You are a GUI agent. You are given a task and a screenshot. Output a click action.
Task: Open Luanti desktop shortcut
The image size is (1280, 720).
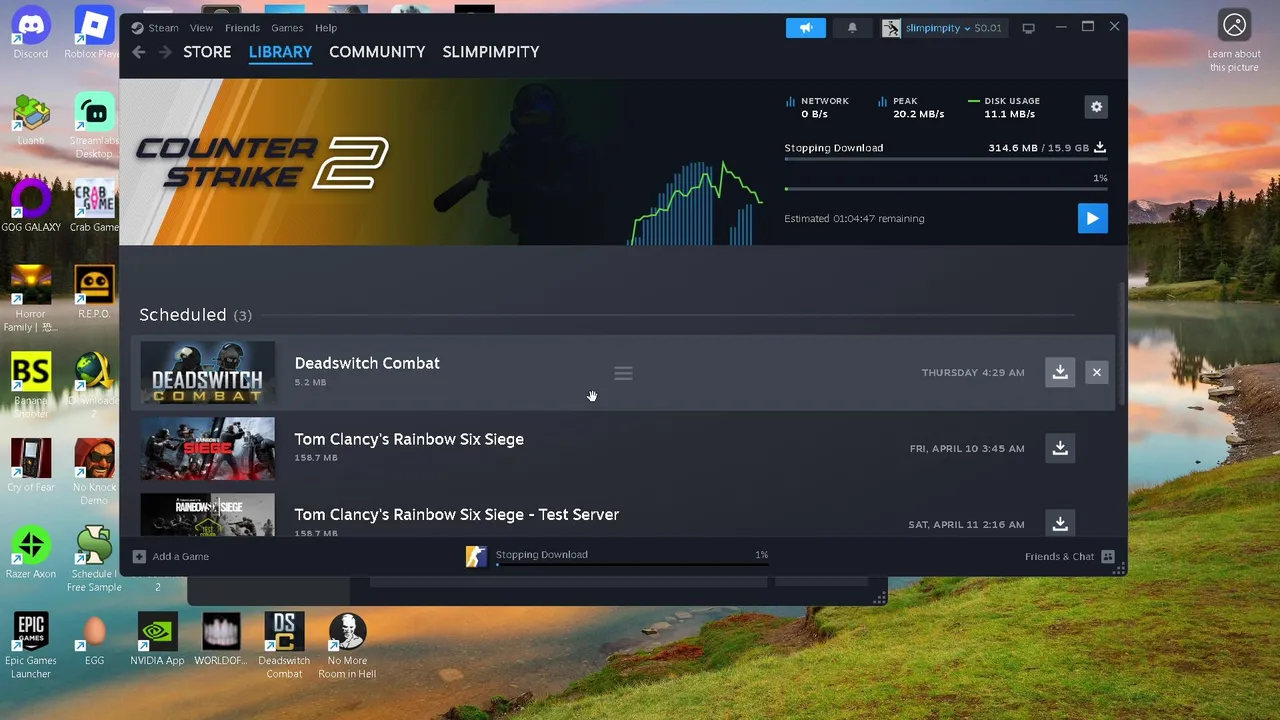pos(31,120)
